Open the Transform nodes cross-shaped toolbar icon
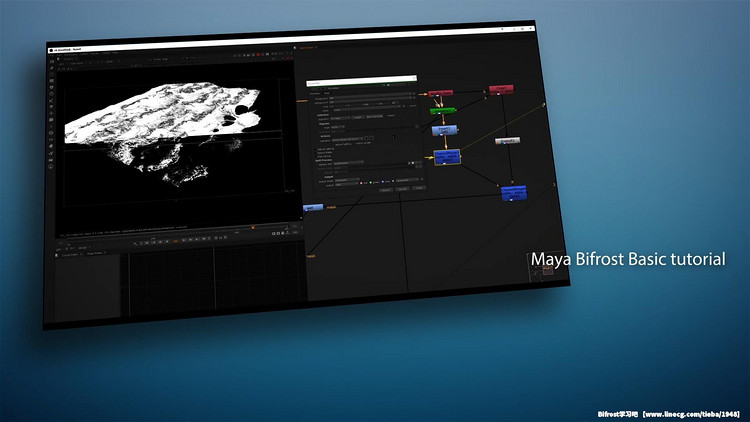The width and height of the screenshot is (750, 422). tap(51, 113)
